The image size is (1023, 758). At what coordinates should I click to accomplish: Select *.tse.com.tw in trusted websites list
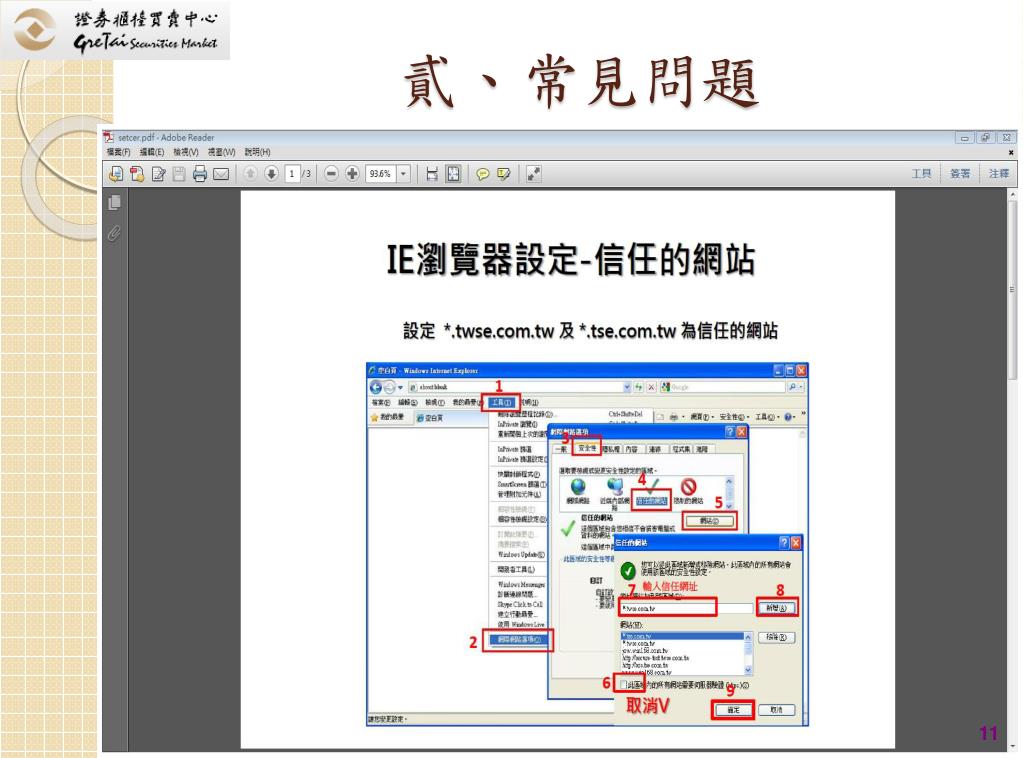pyautogui.click(x=682, y=636)
